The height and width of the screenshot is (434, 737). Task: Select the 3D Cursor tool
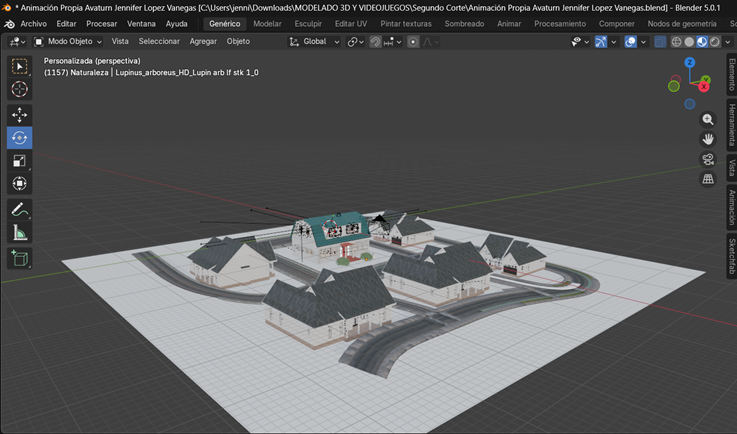pos(19,89)
